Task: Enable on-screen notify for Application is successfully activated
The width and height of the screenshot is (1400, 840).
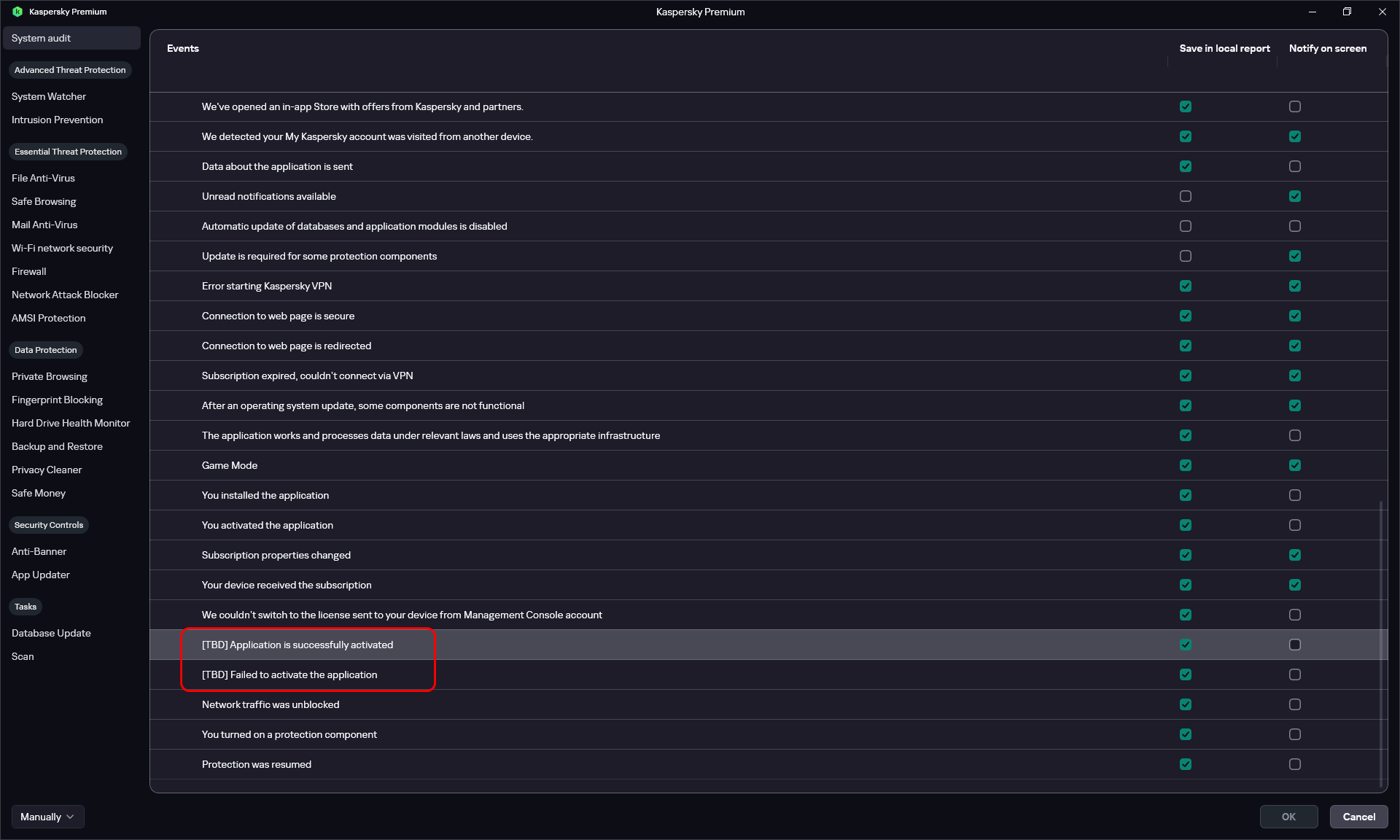Action: [1295, 645]
